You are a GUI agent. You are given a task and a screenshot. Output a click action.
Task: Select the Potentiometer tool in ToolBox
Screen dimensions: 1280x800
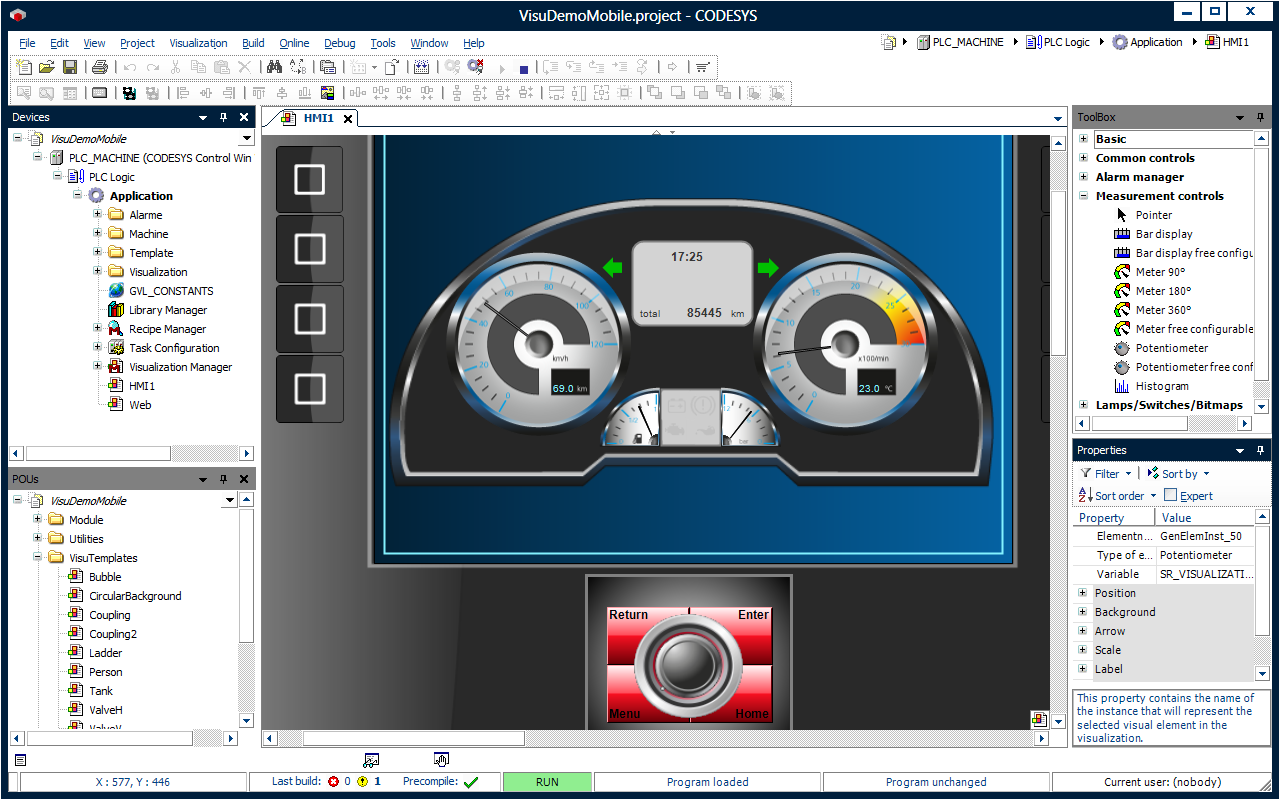tap(1171, 348)
